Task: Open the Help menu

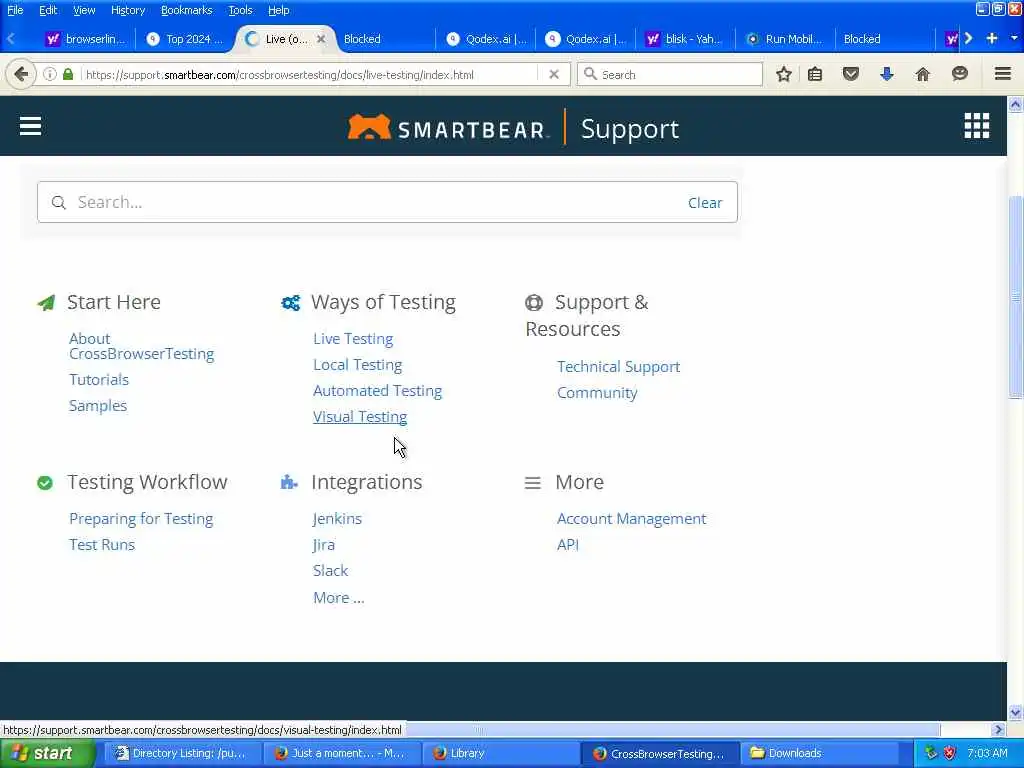Action: coord(278,10)
